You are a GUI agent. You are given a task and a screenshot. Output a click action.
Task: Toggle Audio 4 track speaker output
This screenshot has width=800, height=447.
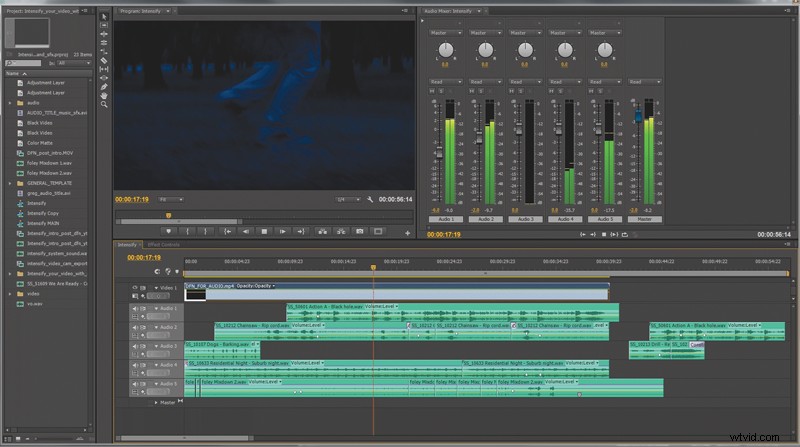coord(135,365)
